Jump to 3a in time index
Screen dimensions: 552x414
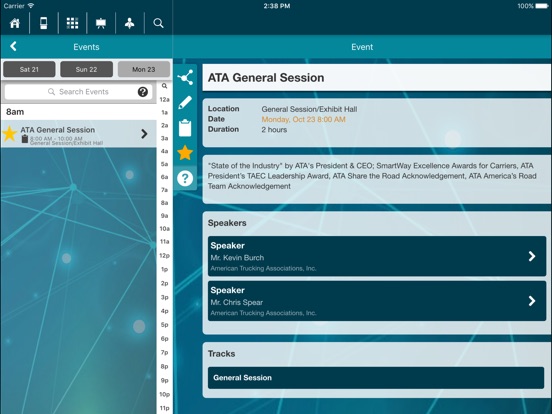click(164, 138)
